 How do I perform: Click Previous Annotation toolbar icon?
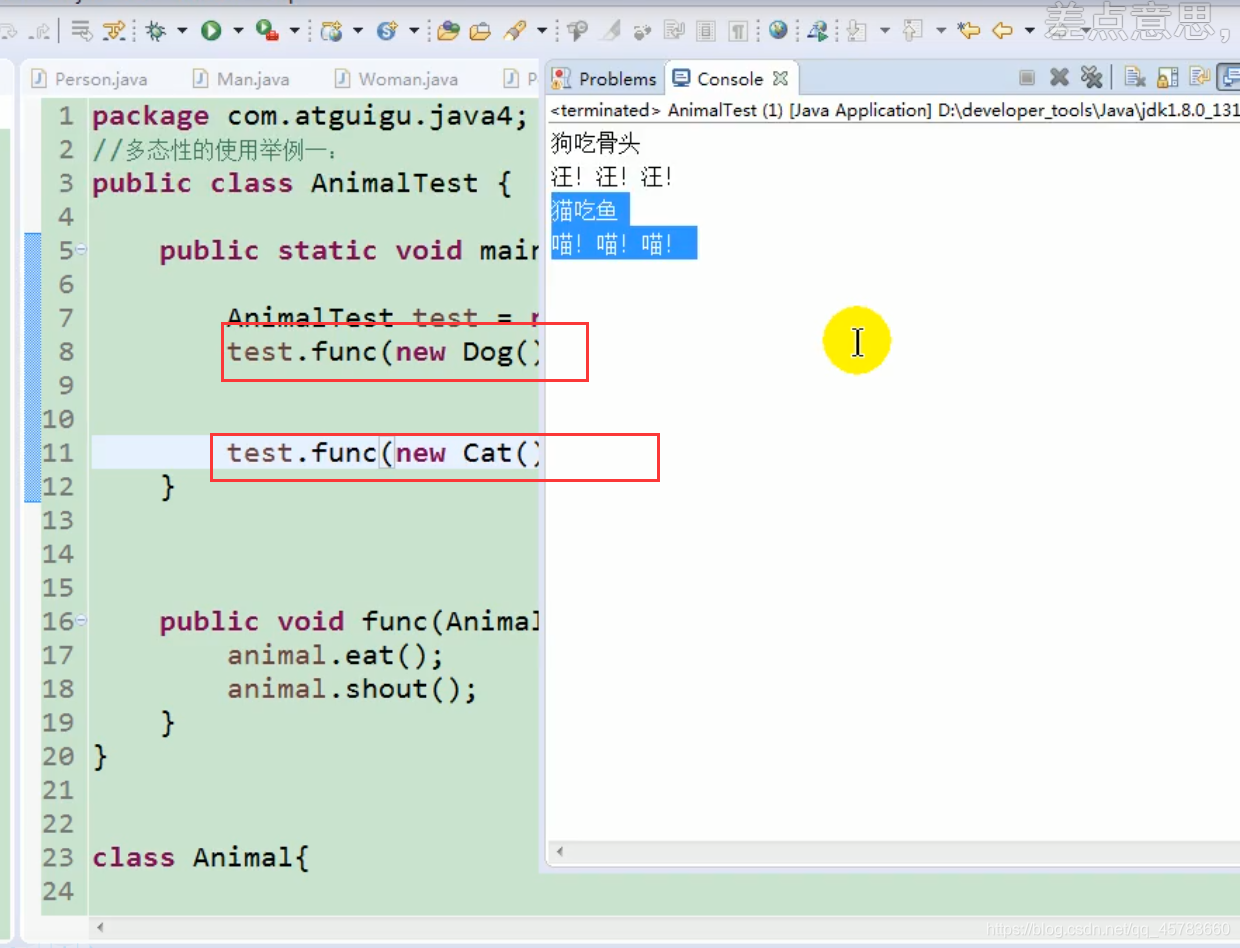tap(911, 31)
